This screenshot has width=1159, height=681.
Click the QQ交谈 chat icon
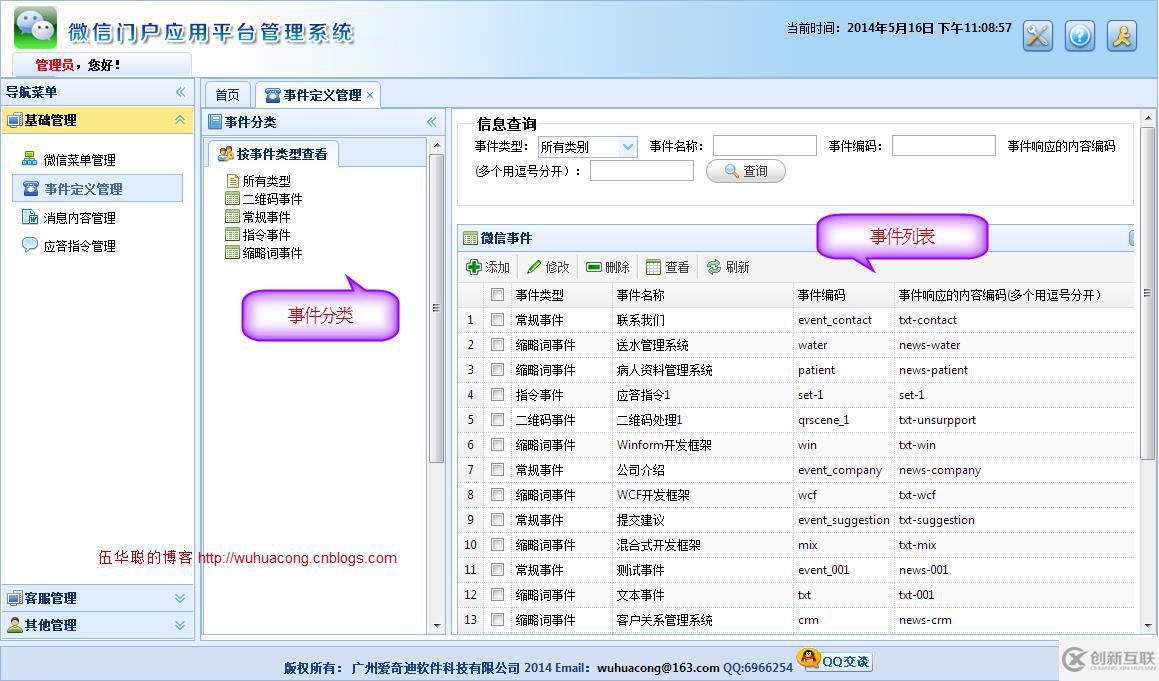click(835, 659)
